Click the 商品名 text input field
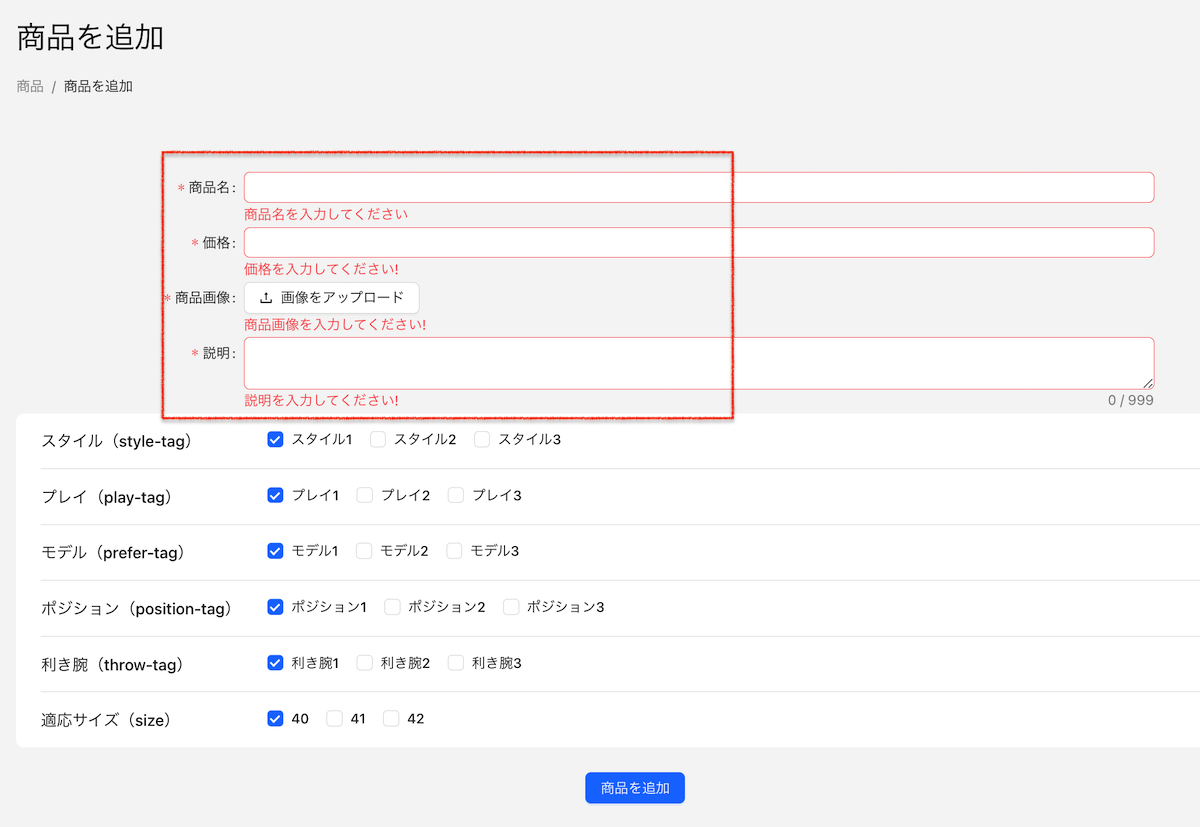 (698, 188)
